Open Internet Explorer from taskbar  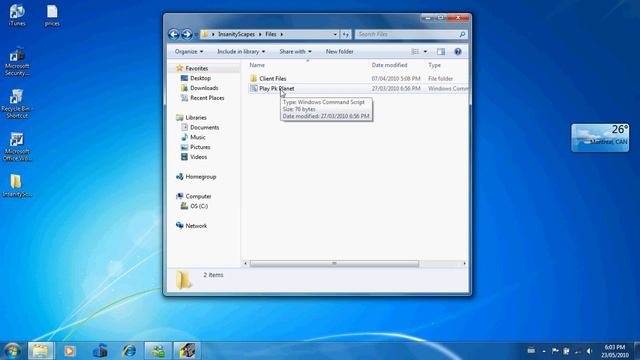tap(129, 351)
